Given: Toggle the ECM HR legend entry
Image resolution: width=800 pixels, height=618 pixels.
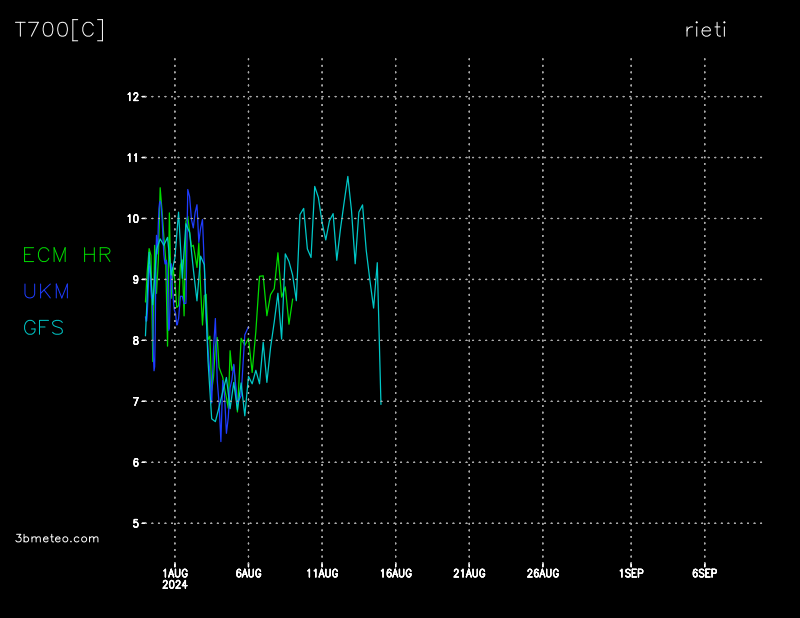Looking at the screenshot, I should pyautogui.click(x=67, y=255).
